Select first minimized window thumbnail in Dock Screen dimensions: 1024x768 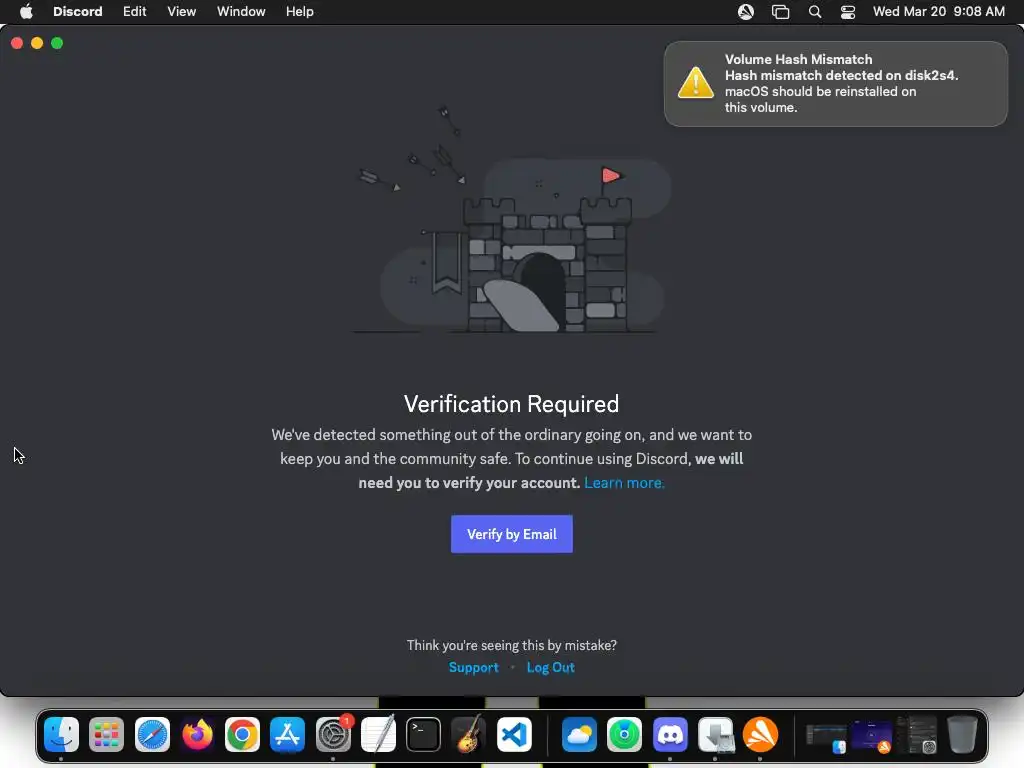point(826,737)
